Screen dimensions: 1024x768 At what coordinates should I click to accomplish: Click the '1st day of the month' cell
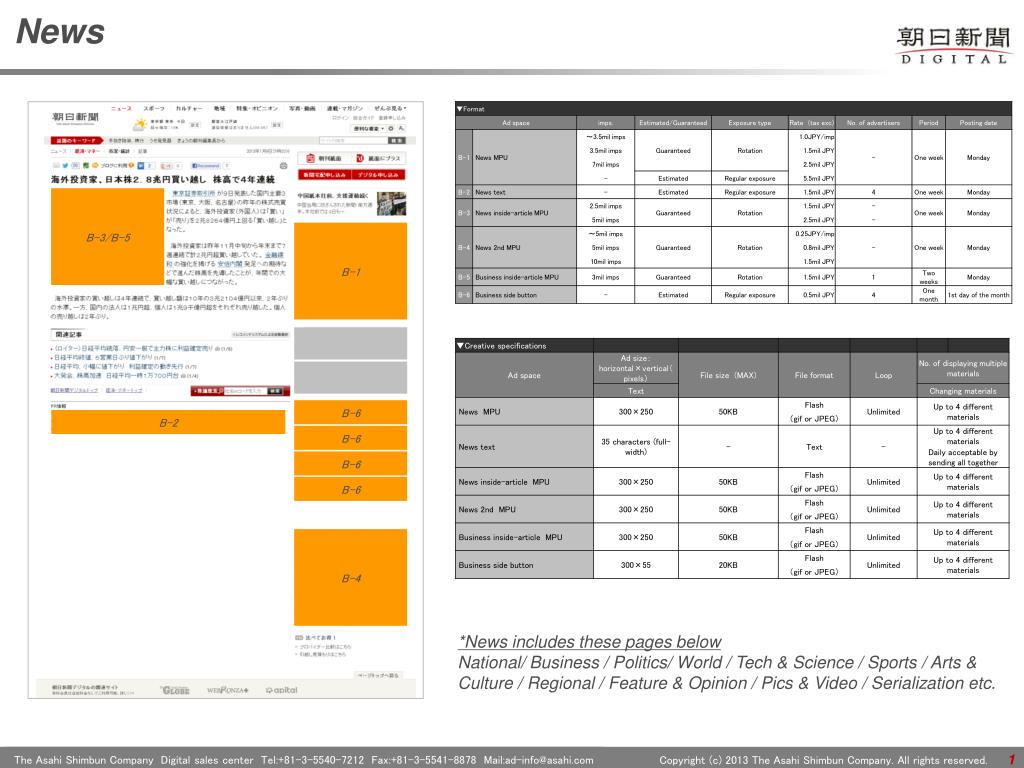978,295
